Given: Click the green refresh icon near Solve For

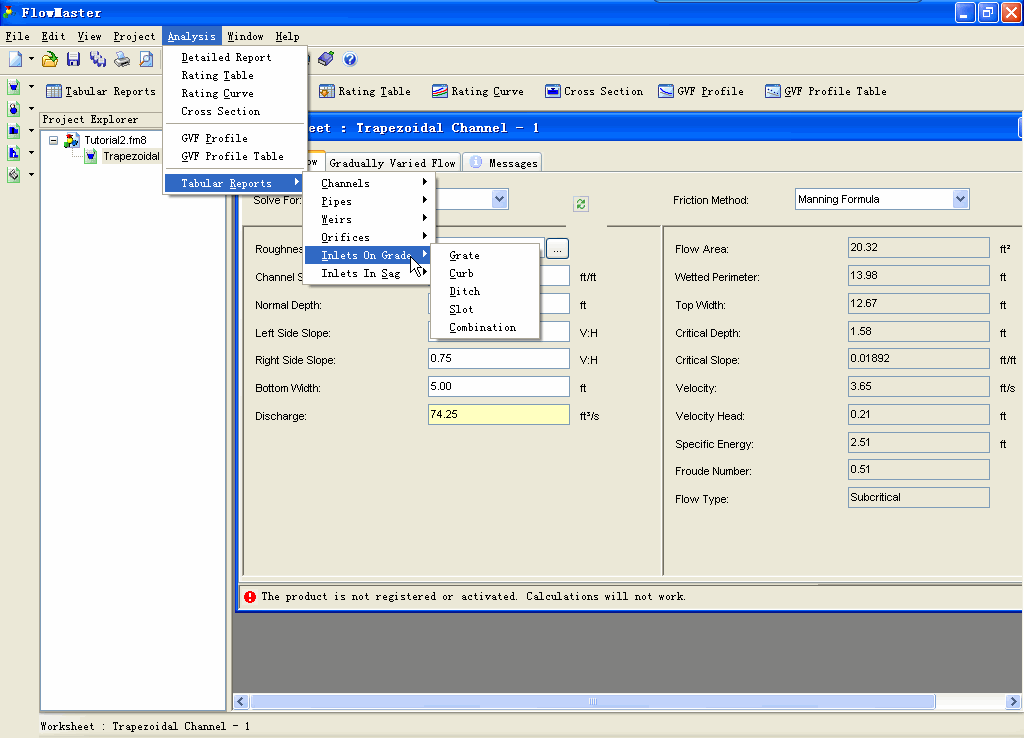Looking at the screenshot, I should (581, 204).
